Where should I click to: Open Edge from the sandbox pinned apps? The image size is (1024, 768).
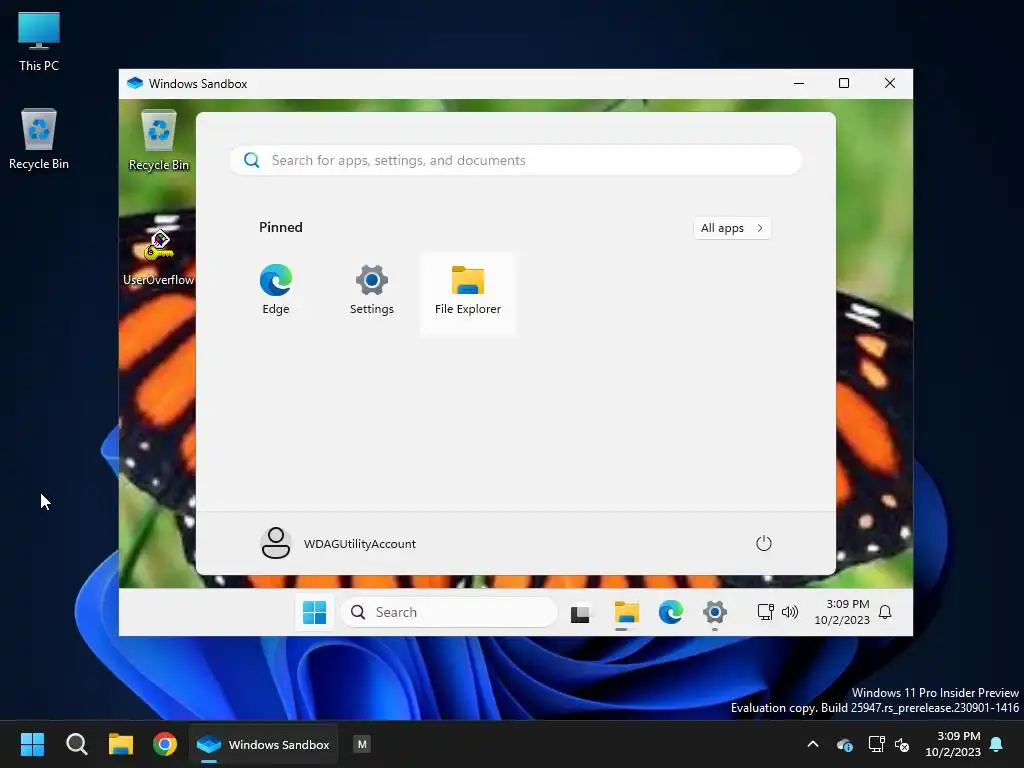[x=276, y=290]
